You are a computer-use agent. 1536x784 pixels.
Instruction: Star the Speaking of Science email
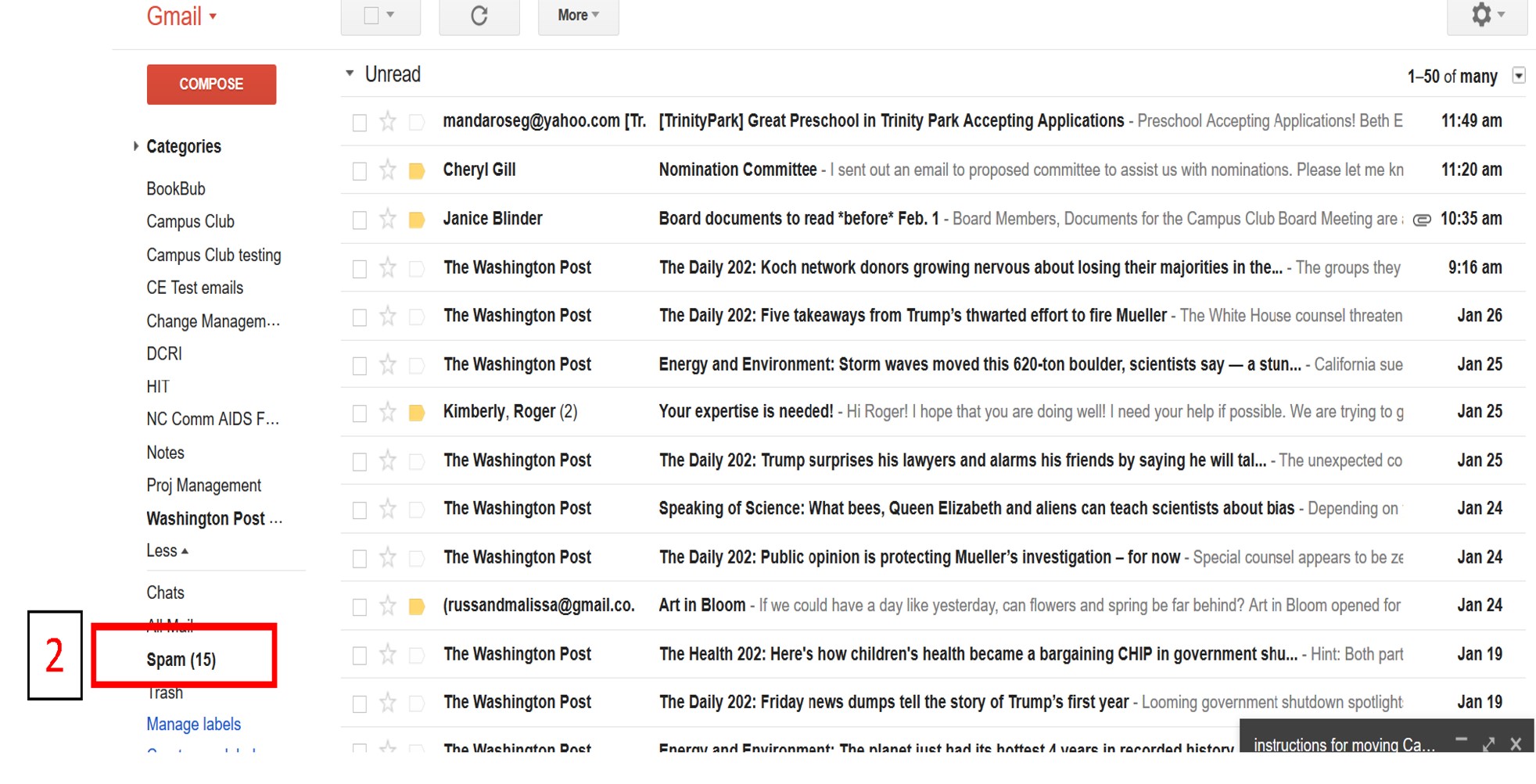pos(388,510)
